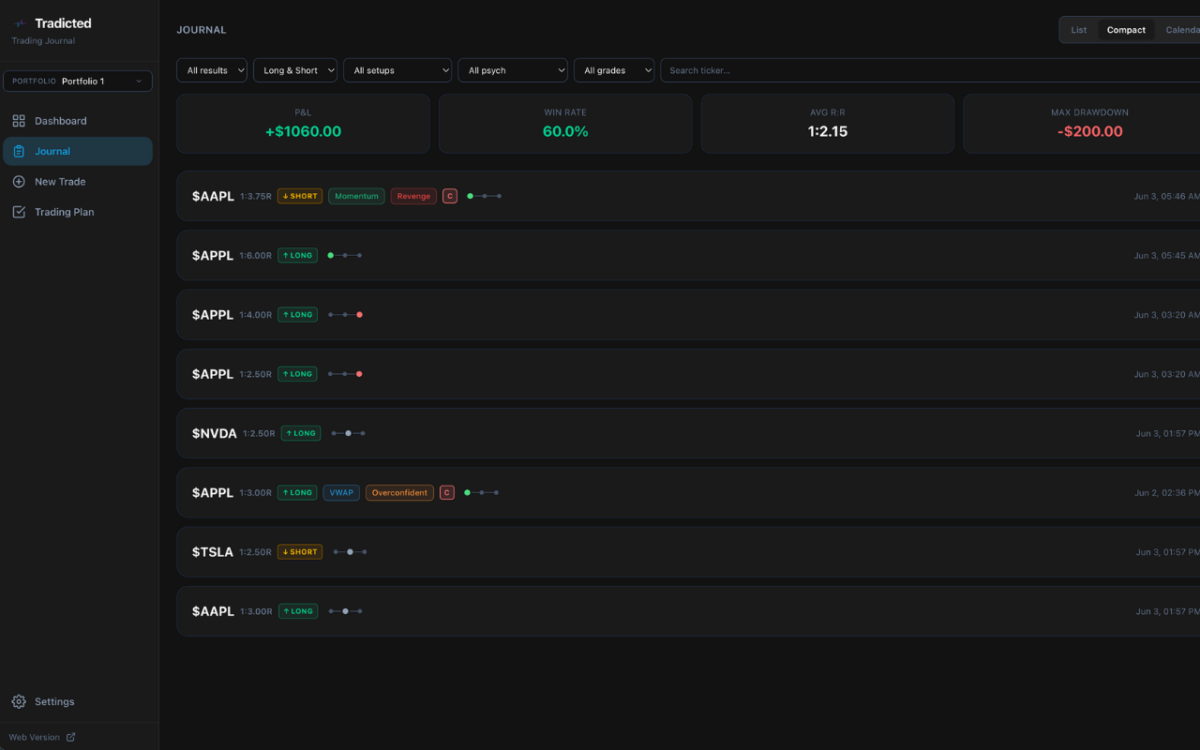Image resolution: width=1200 pixels, height=750 pixels.
Task: Switch to Calendar view
Action: [x=1182, y=30]
